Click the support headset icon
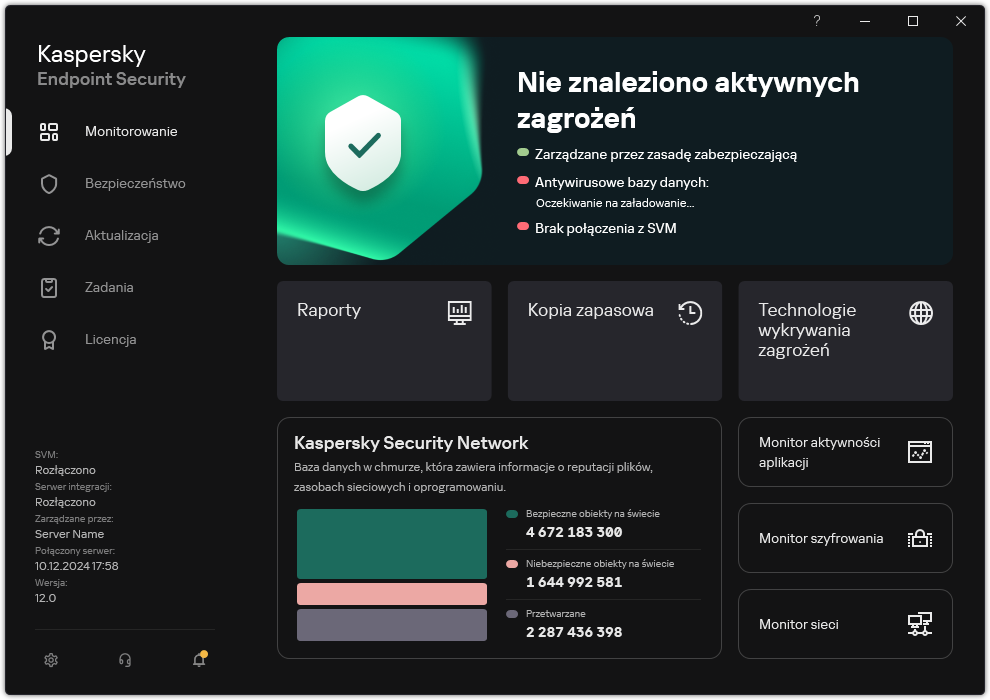 [x=124, y=660]
